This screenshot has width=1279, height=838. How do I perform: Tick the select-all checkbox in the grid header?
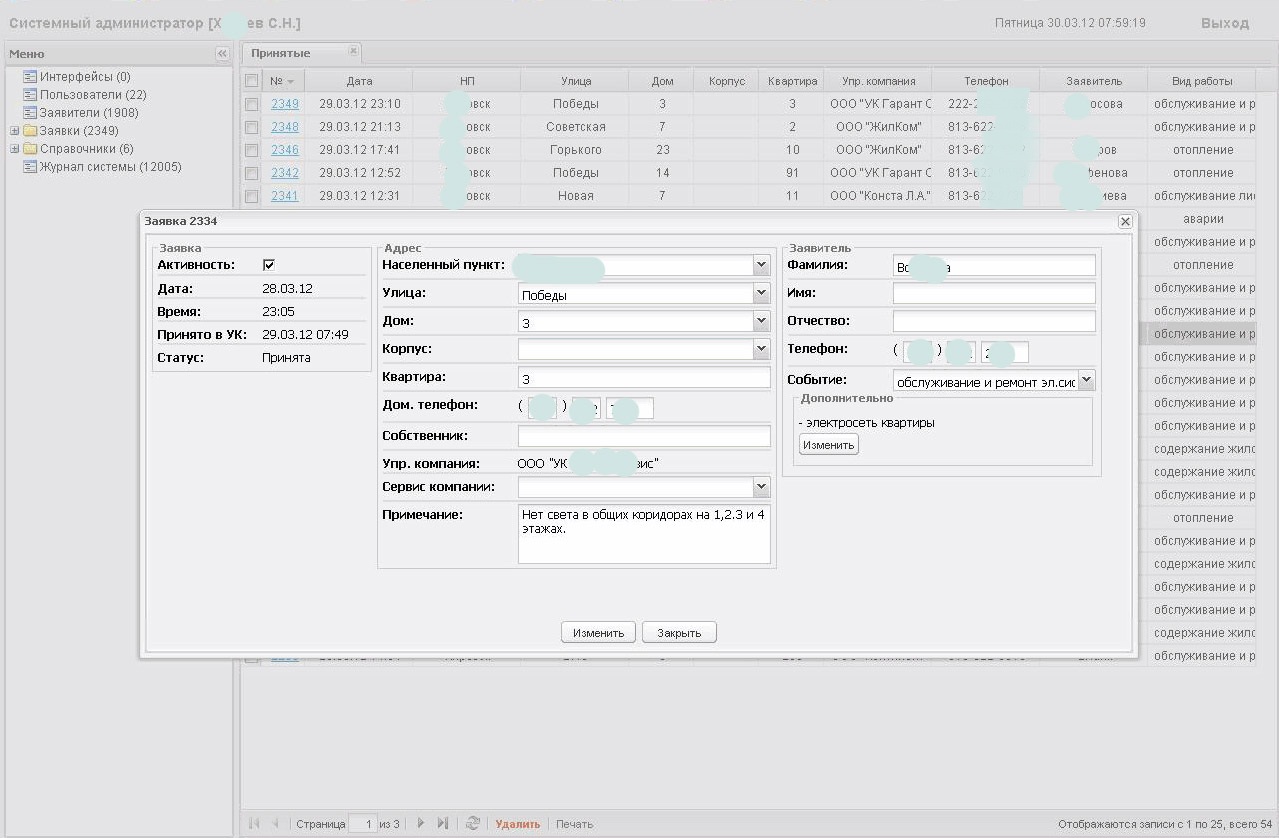pos(252,81)
